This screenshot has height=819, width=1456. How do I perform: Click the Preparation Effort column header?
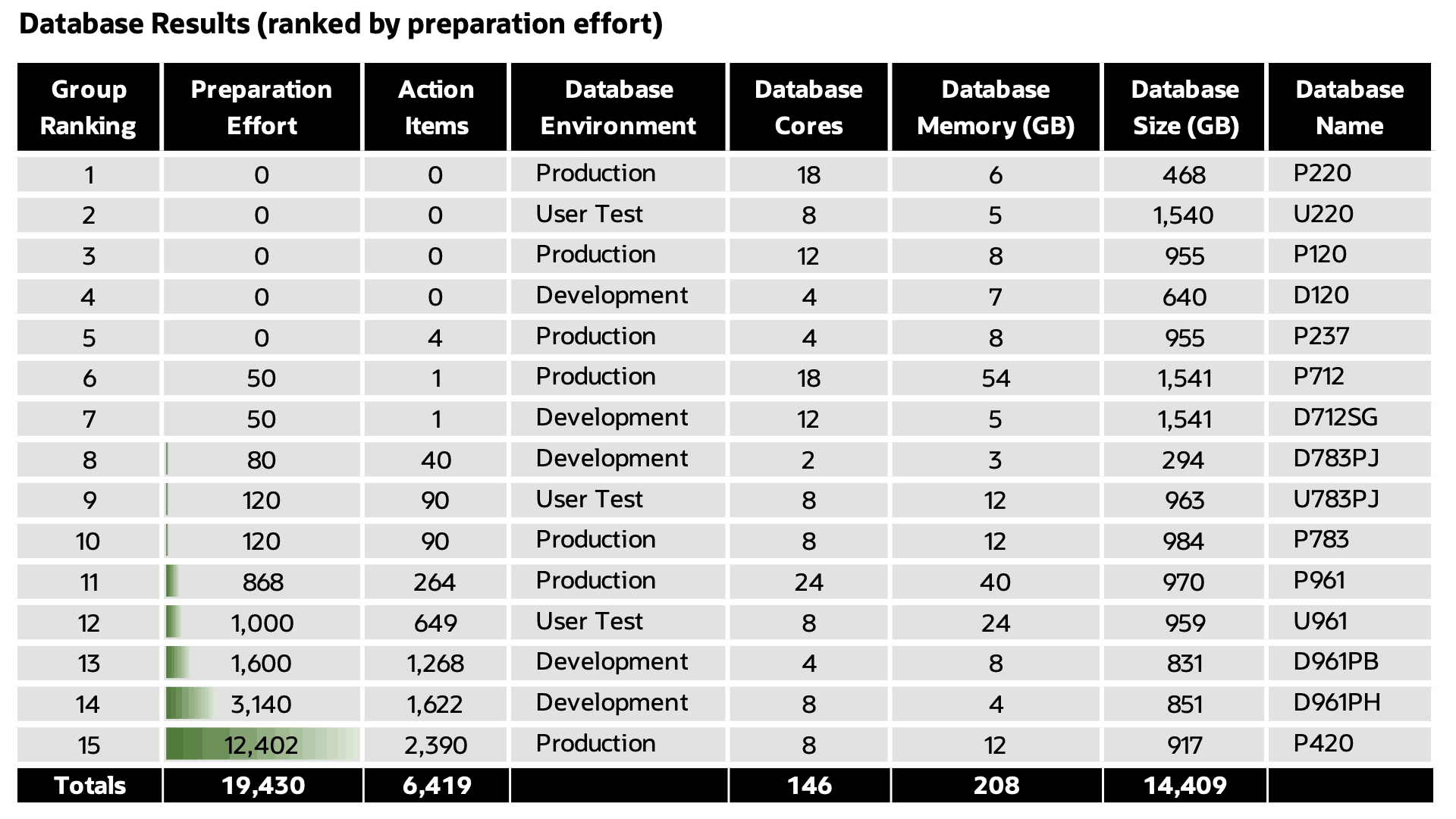coord(262,107)
